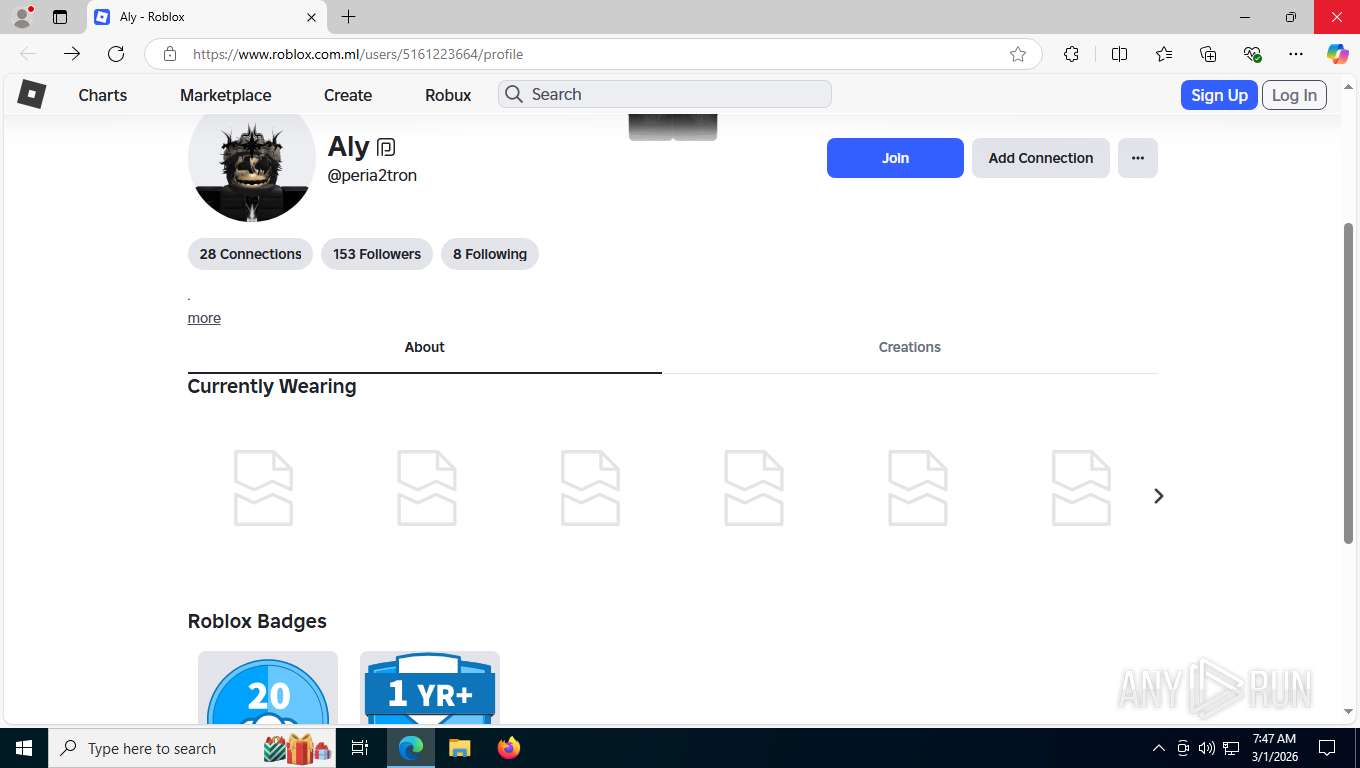The image size is (1360, 768).
Task: Switch to the Creations tab
Action: [910, 347]
